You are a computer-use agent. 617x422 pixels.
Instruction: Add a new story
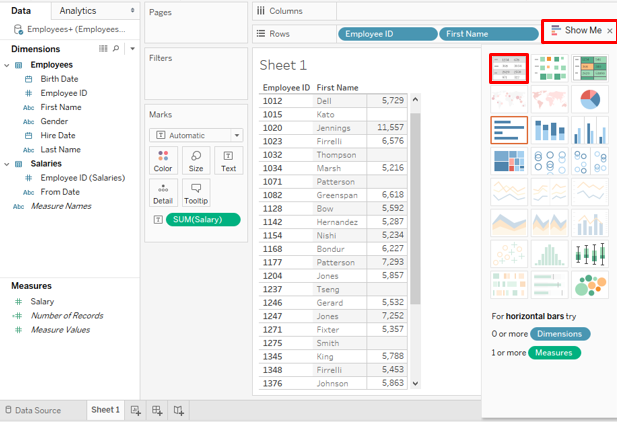[x=179, y=411]
